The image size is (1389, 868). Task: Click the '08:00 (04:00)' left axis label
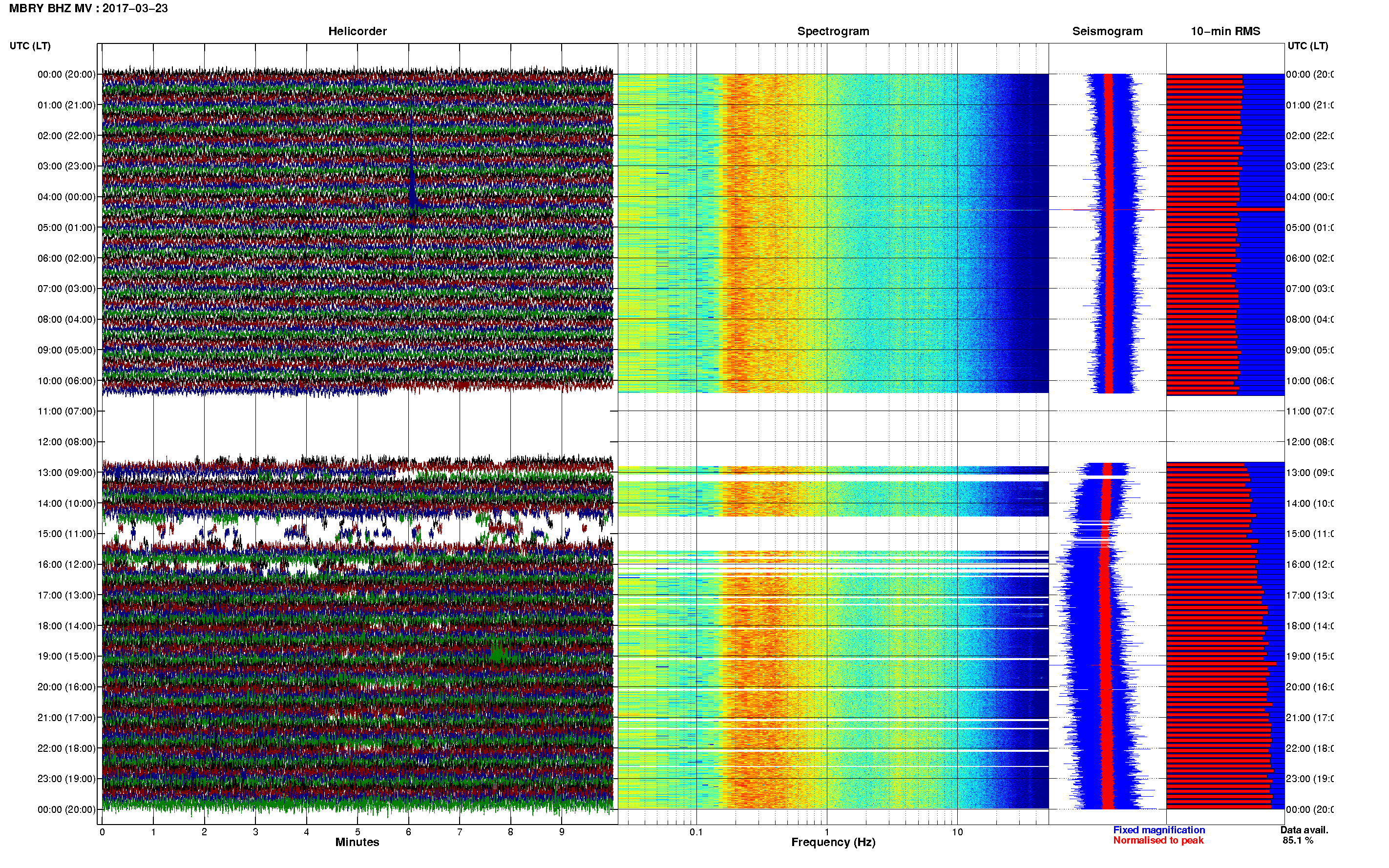point(66,320)
